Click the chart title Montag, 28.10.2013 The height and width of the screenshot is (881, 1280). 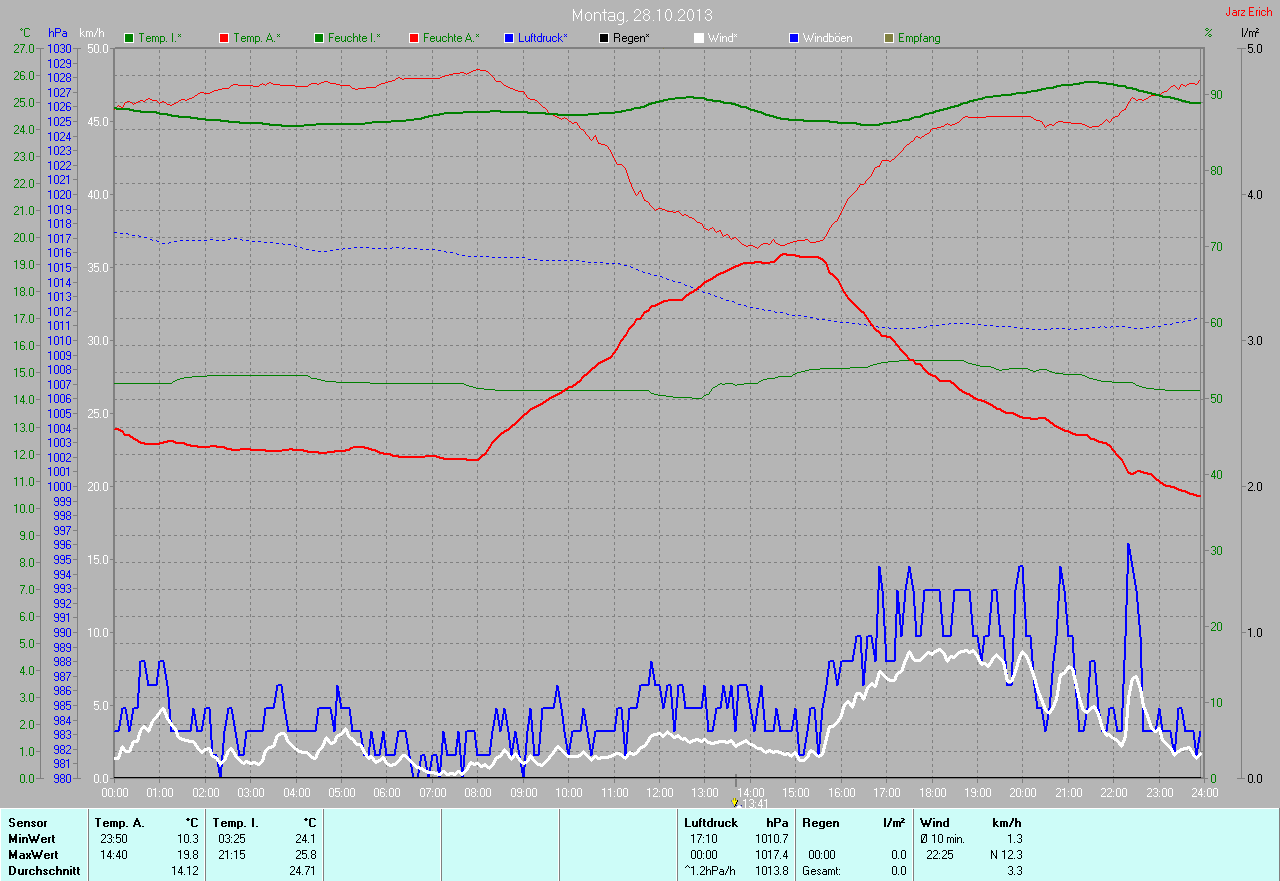(640, 15)
